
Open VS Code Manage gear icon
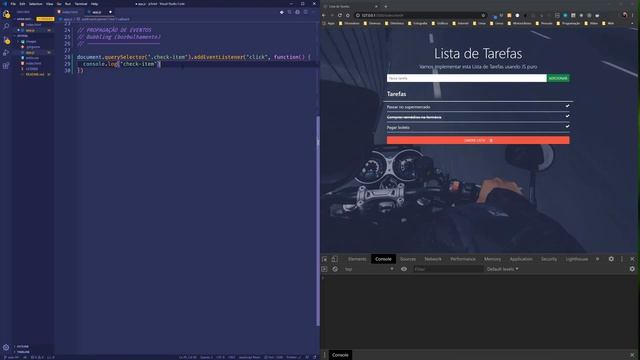[6, 347]
